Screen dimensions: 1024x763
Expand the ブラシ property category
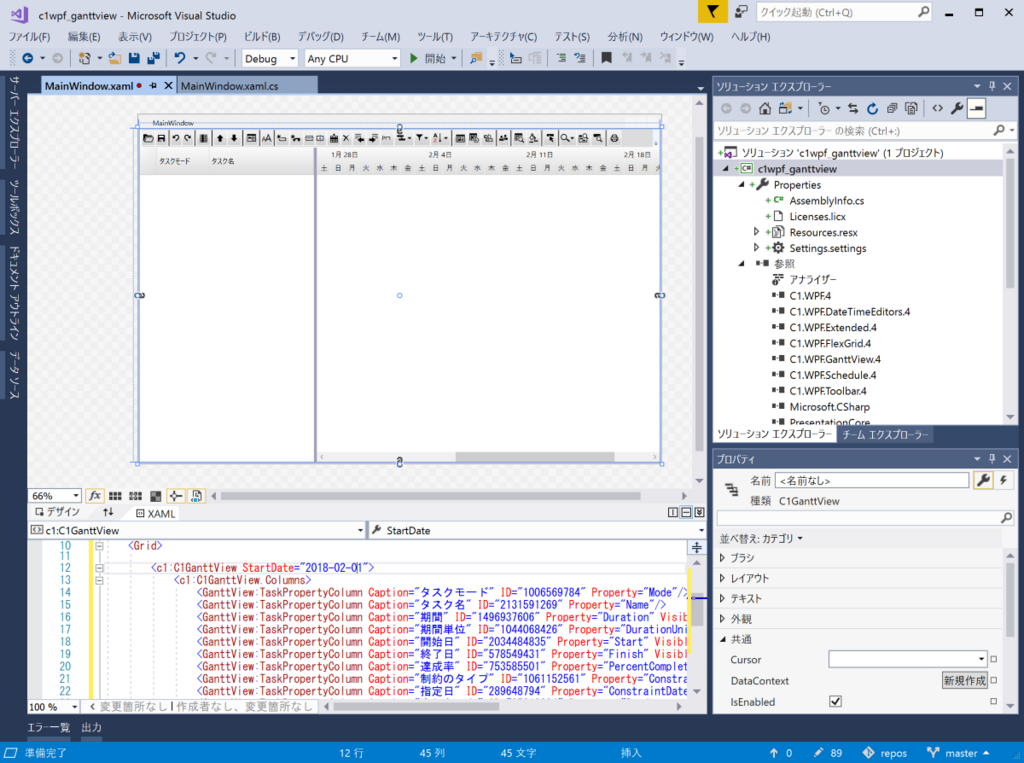pyautogui.click(x=722, y=558)
